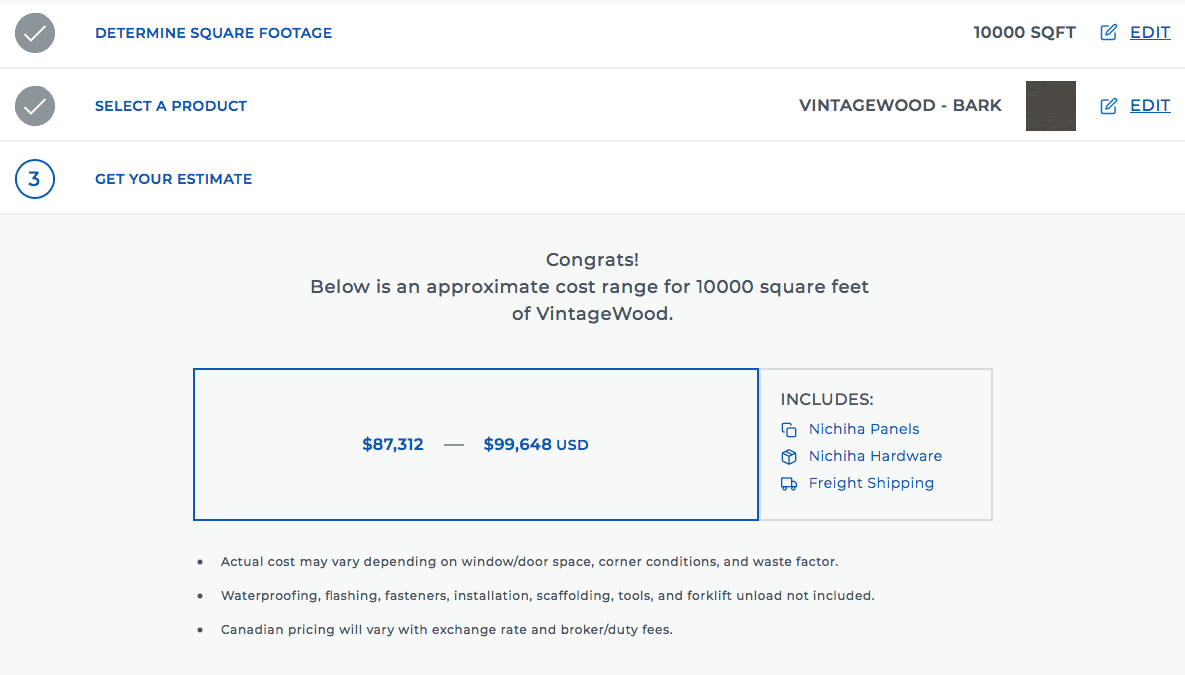
Task: Click the 10000 SQFT summary value
Action: click(x=1024, y=33)
